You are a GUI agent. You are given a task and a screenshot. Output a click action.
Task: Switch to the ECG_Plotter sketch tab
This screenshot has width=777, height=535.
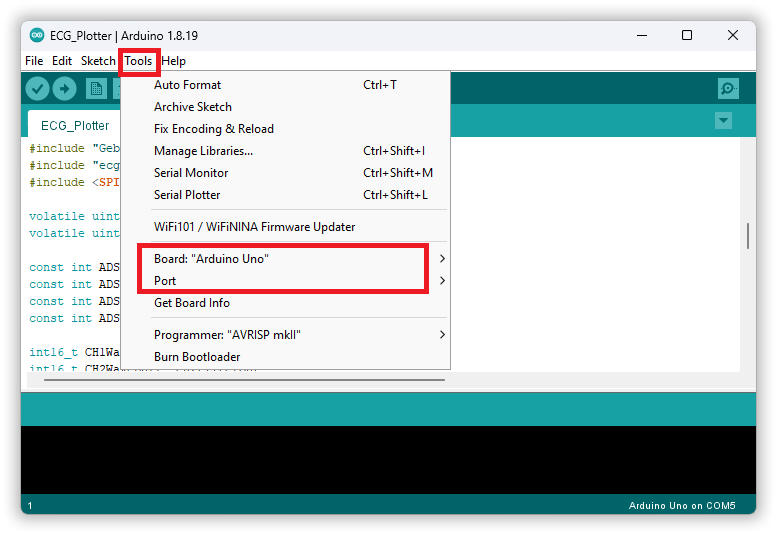[x=75, y=125]
